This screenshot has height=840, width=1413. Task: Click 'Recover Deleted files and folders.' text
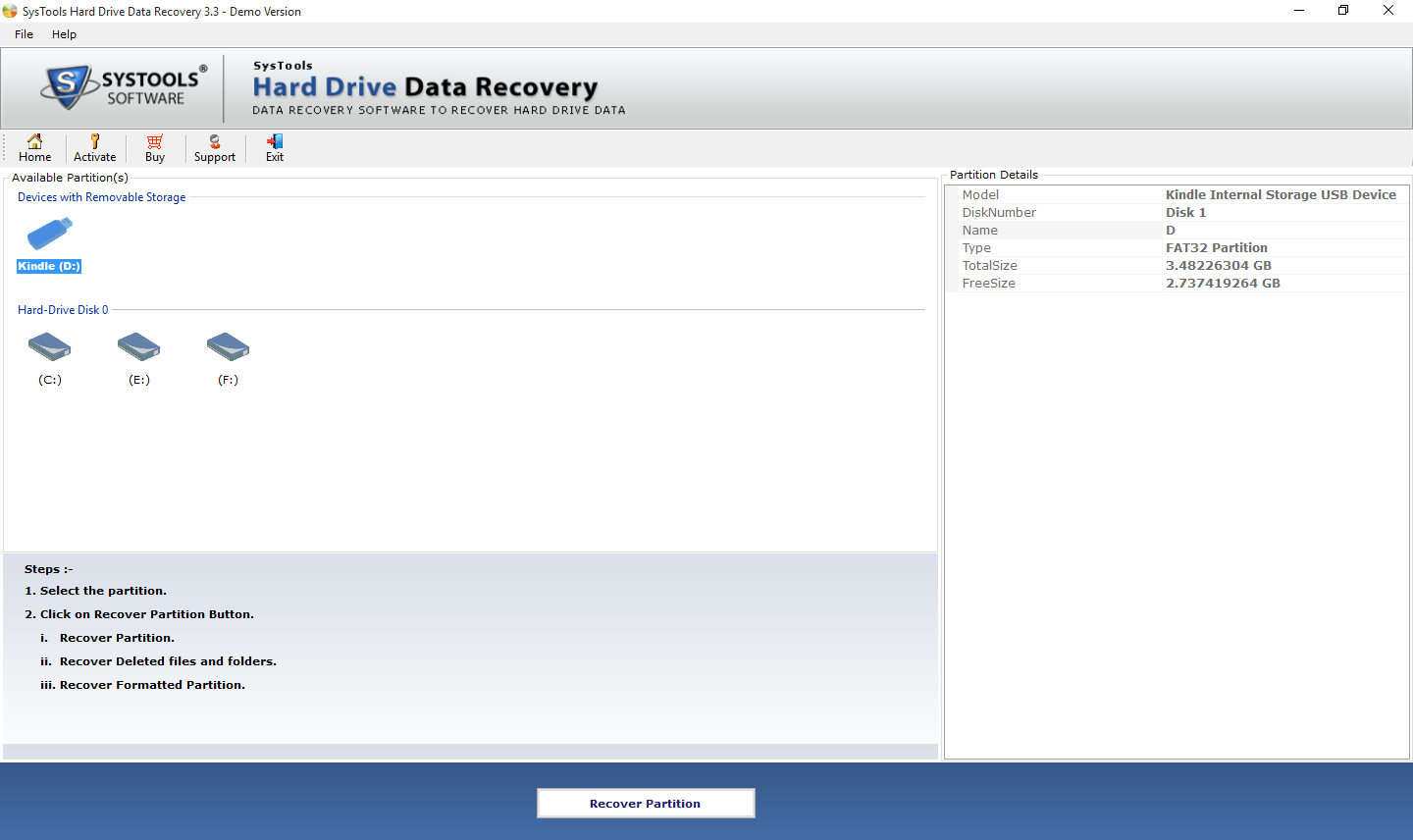coord(168,661)
